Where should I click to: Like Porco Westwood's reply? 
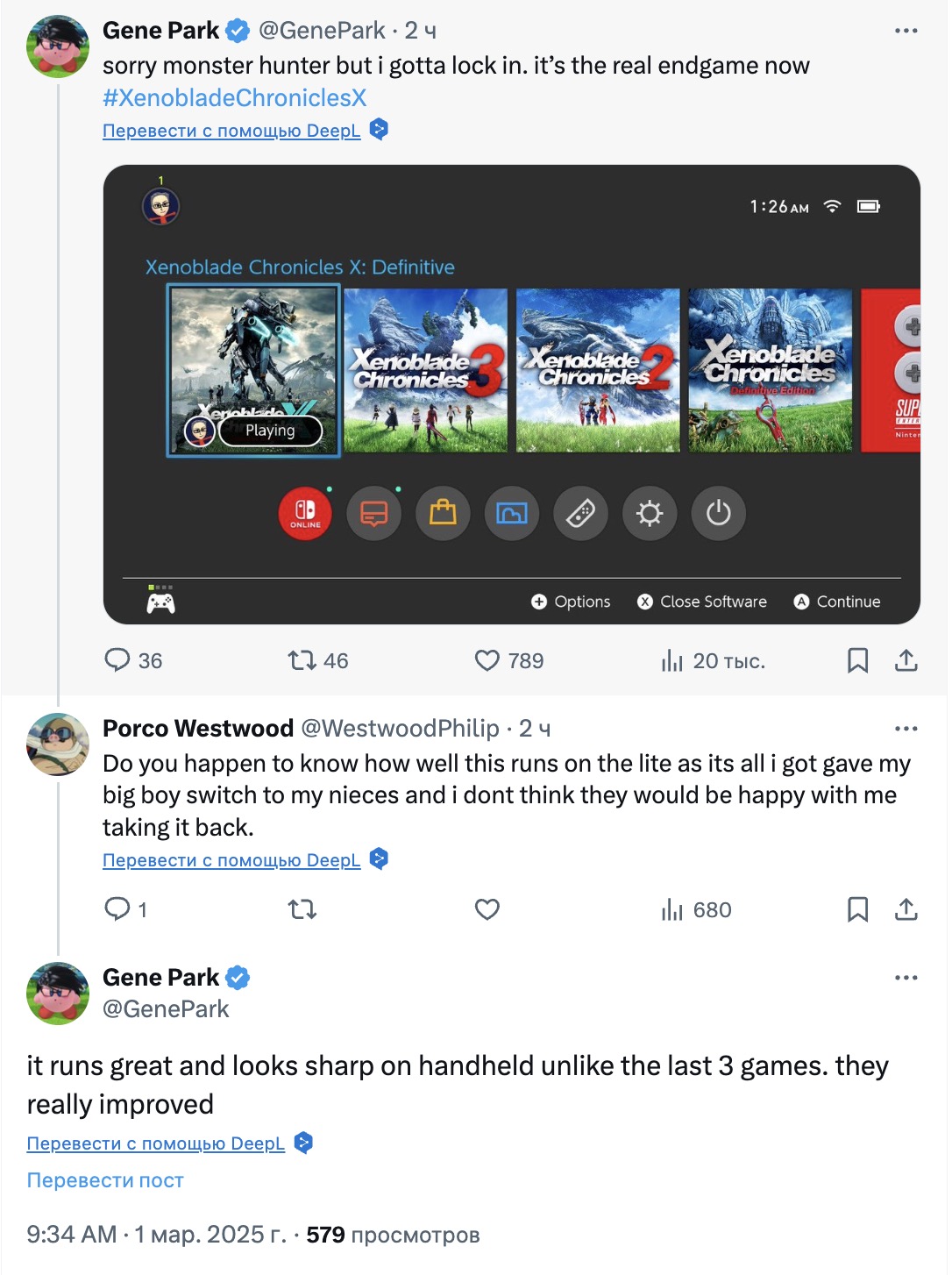pos(487,909)
